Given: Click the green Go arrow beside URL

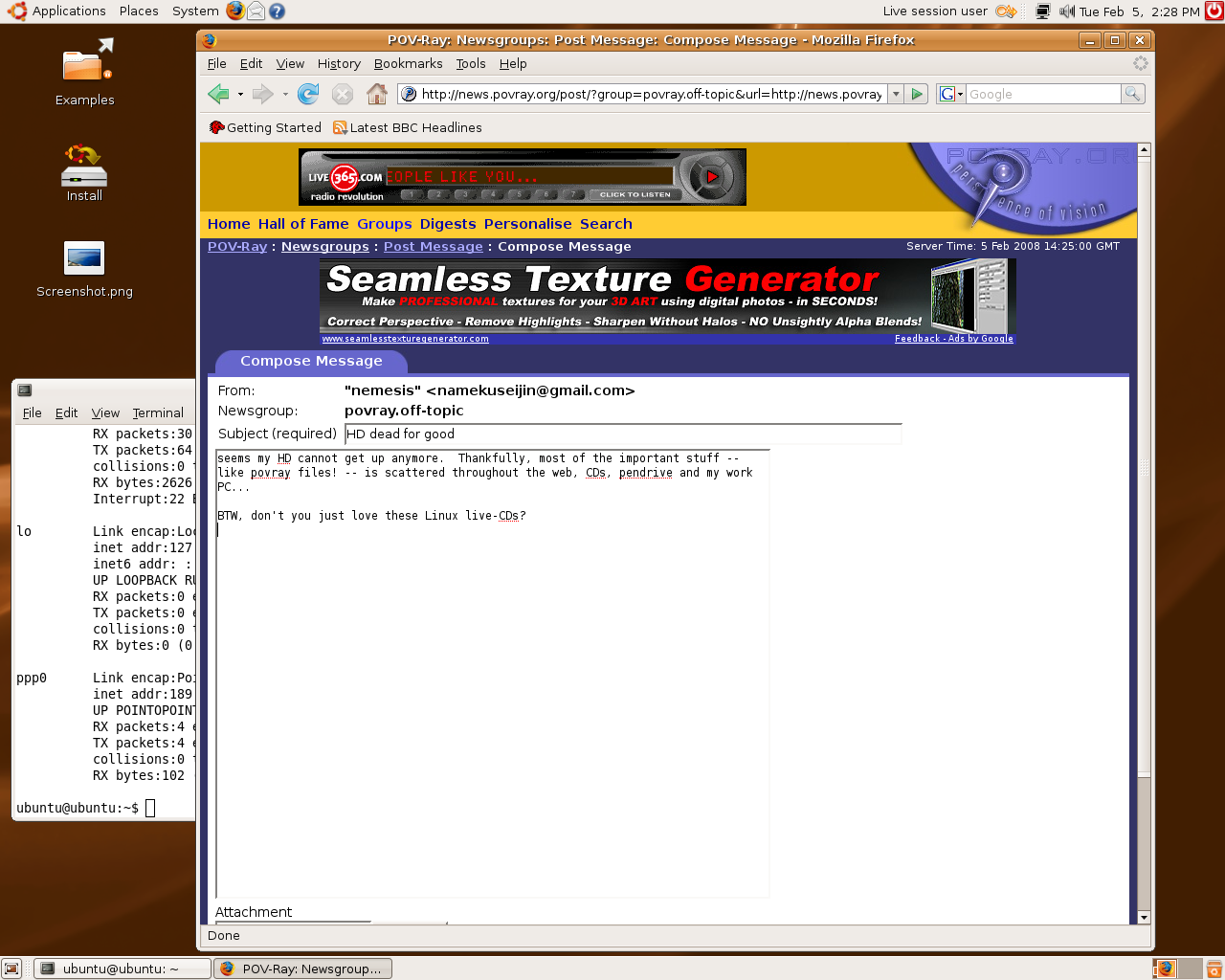Looking at the screenshot, I should click(917, 94).
